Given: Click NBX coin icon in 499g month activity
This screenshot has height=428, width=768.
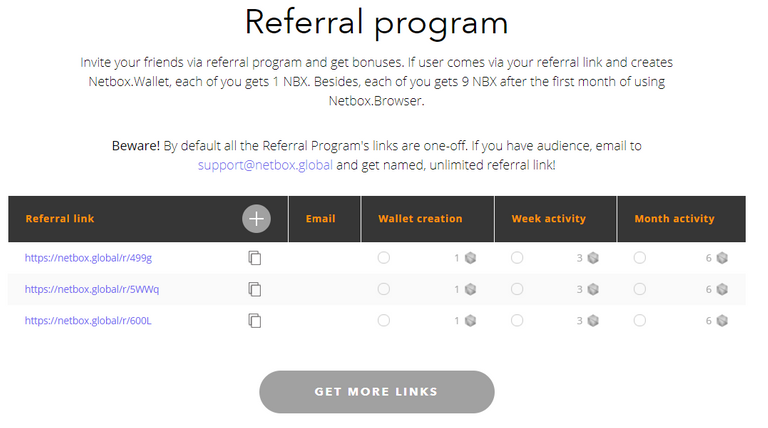Looking at the screenshot, I should click(722, 258).
